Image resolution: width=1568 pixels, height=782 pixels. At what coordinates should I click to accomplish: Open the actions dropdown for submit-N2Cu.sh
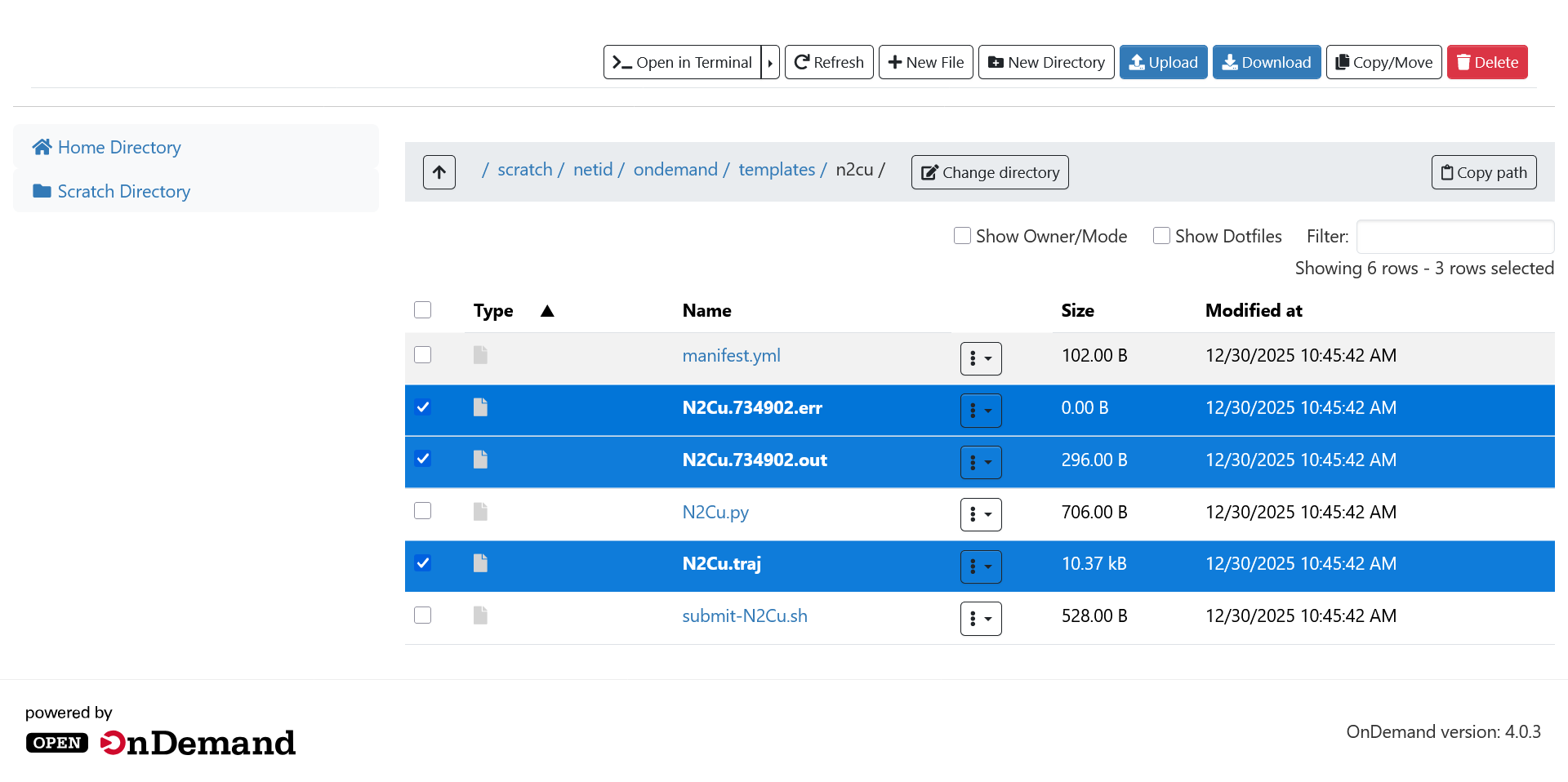click(x=980, y=619)
